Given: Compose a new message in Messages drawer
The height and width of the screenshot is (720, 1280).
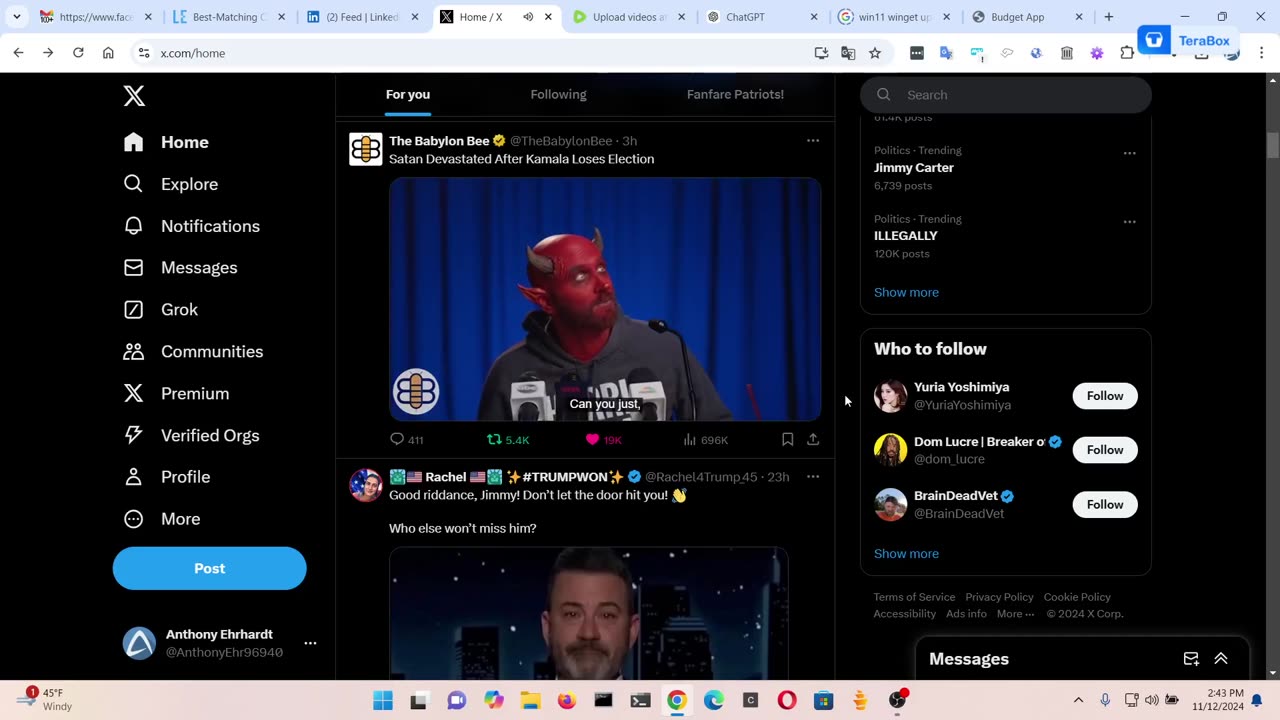Looking at the screenshot, I should click(x=1191, y=659).
